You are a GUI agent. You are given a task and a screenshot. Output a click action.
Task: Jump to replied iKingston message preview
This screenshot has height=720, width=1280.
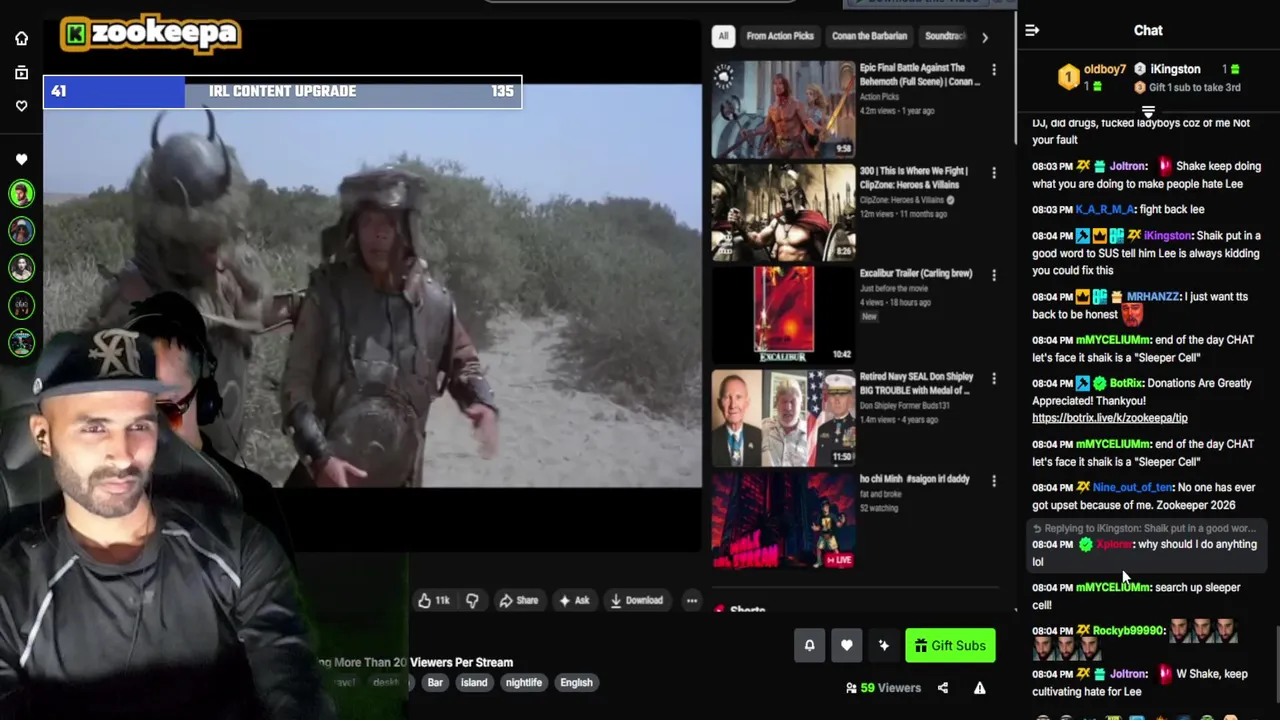[1144, 528]
